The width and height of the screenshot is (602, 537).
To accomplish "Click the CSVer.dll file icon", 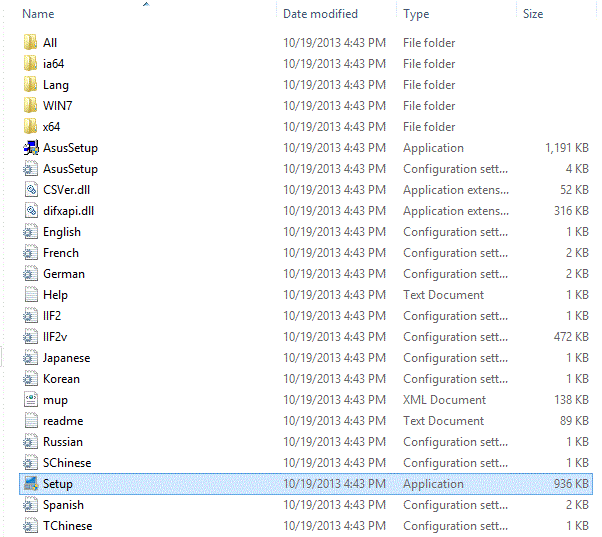I will (x=31, y=189).
